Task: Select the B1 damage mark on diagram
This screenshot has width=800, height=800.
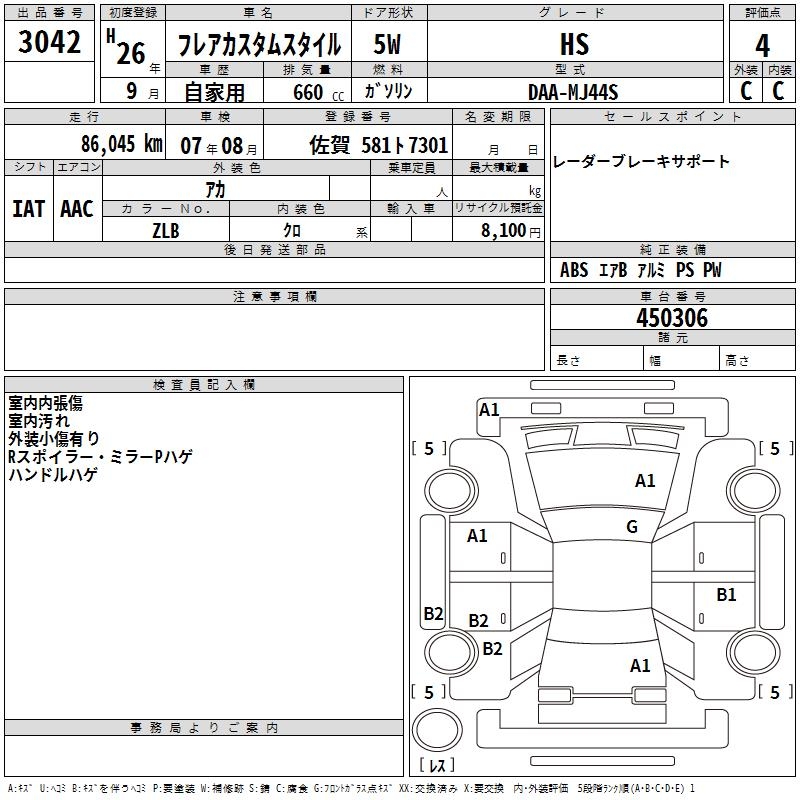Action: coord(726,595)
